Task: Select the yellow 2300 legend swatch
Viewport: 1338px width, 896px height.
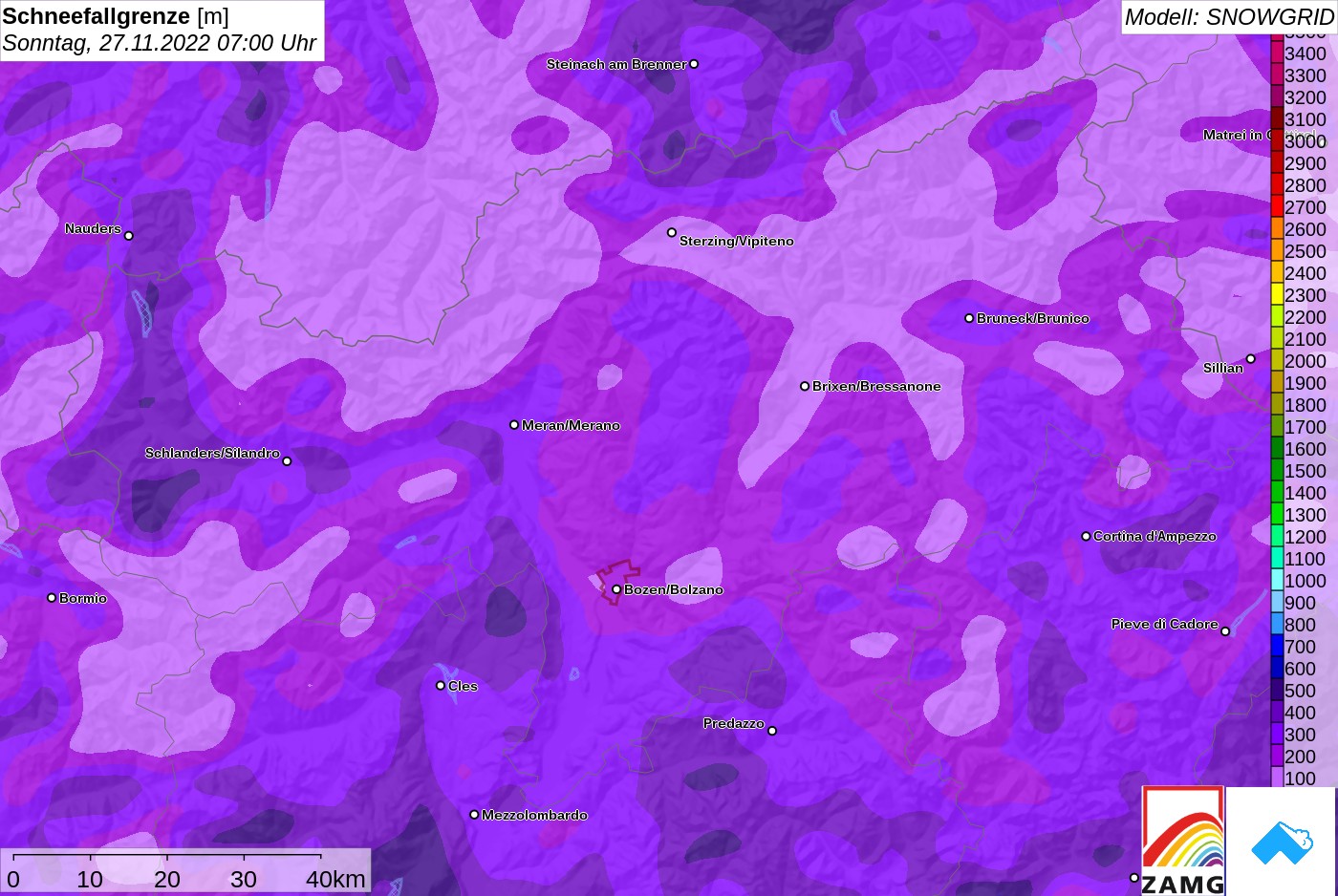Action: [x=1277, y=294]
